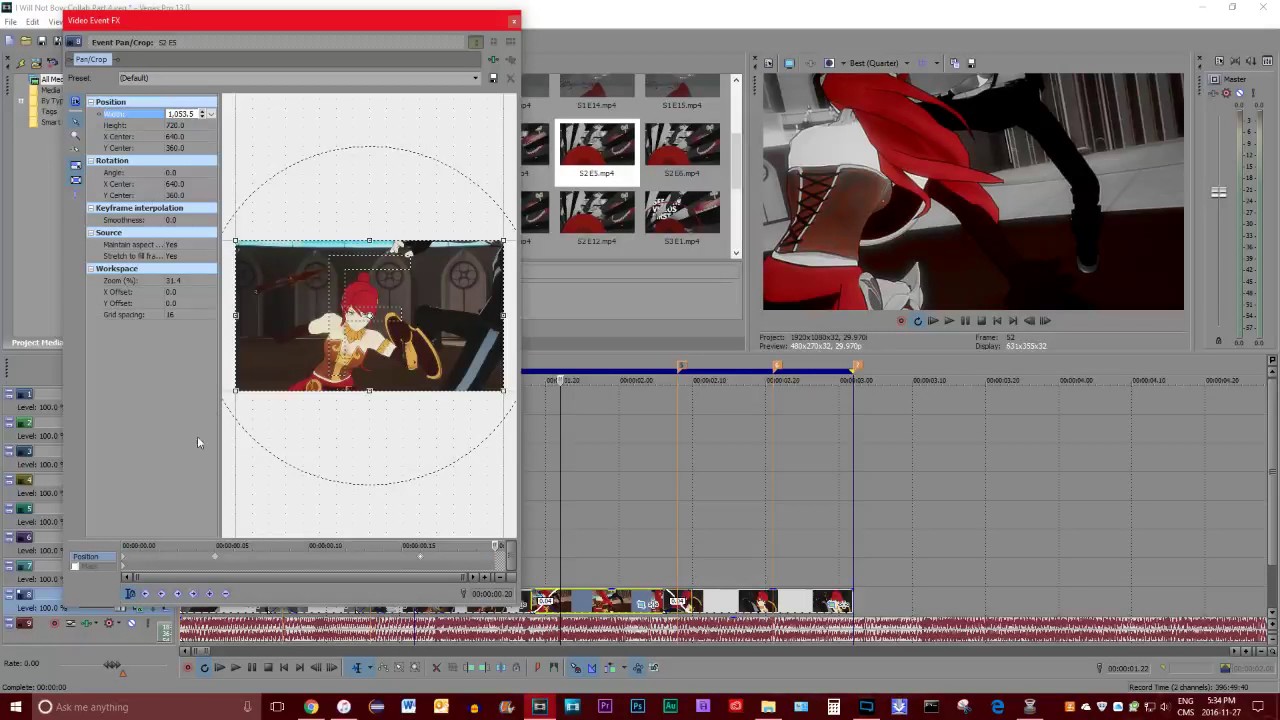Collapse the Workspace property group
The width and height of the screenshot is (1280, 720).
(91, 269)
